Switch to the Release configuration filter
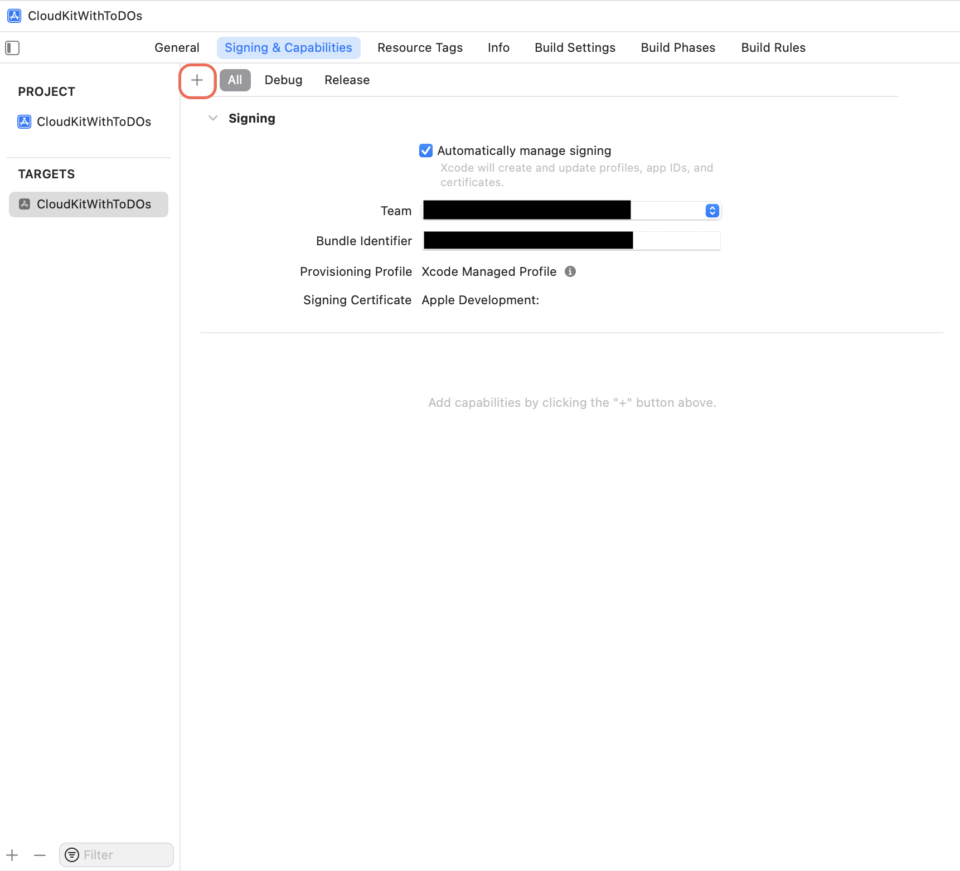 click(346, 79)
